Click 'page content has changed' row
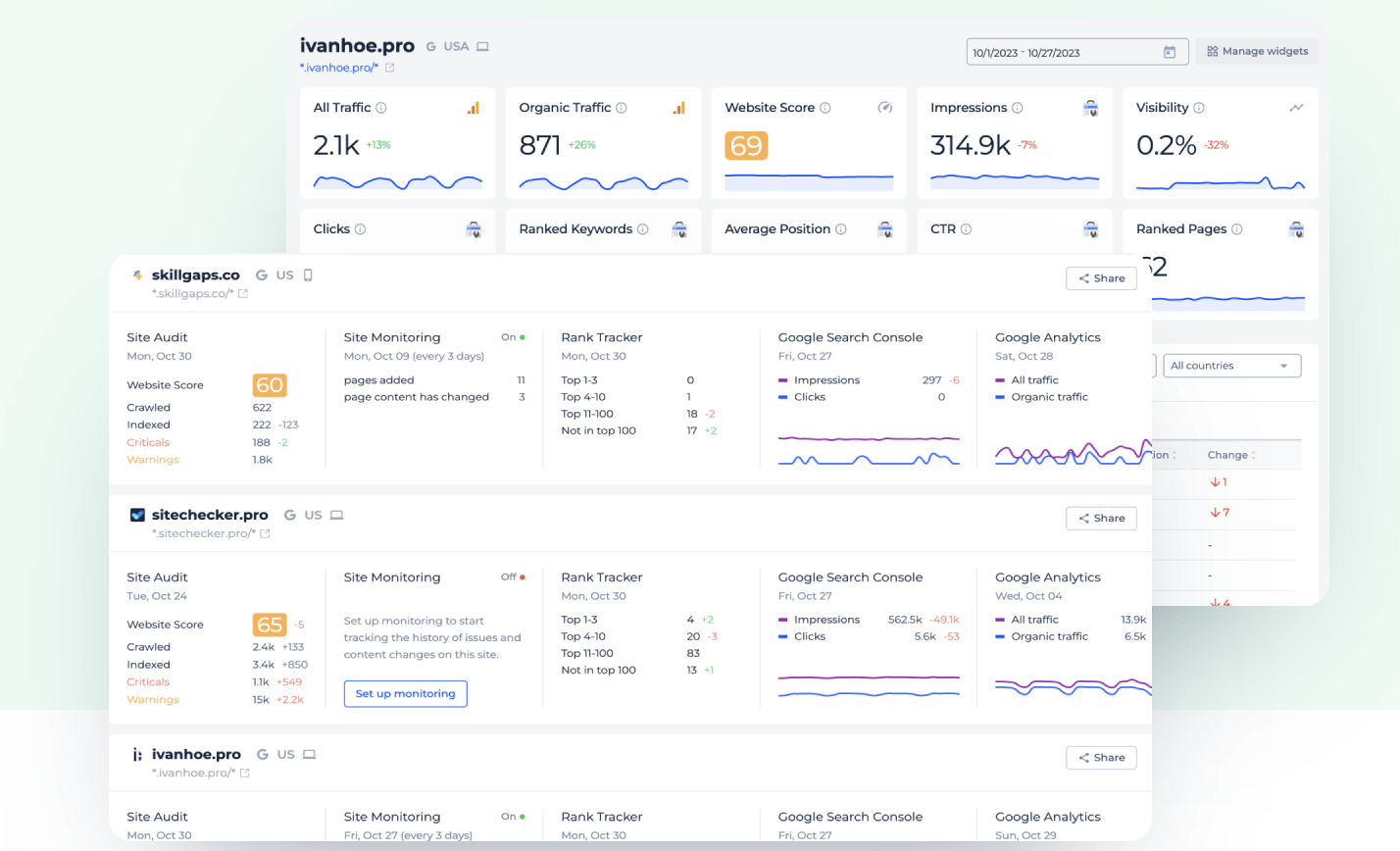 pyautogui.click(x=434, y=397)
